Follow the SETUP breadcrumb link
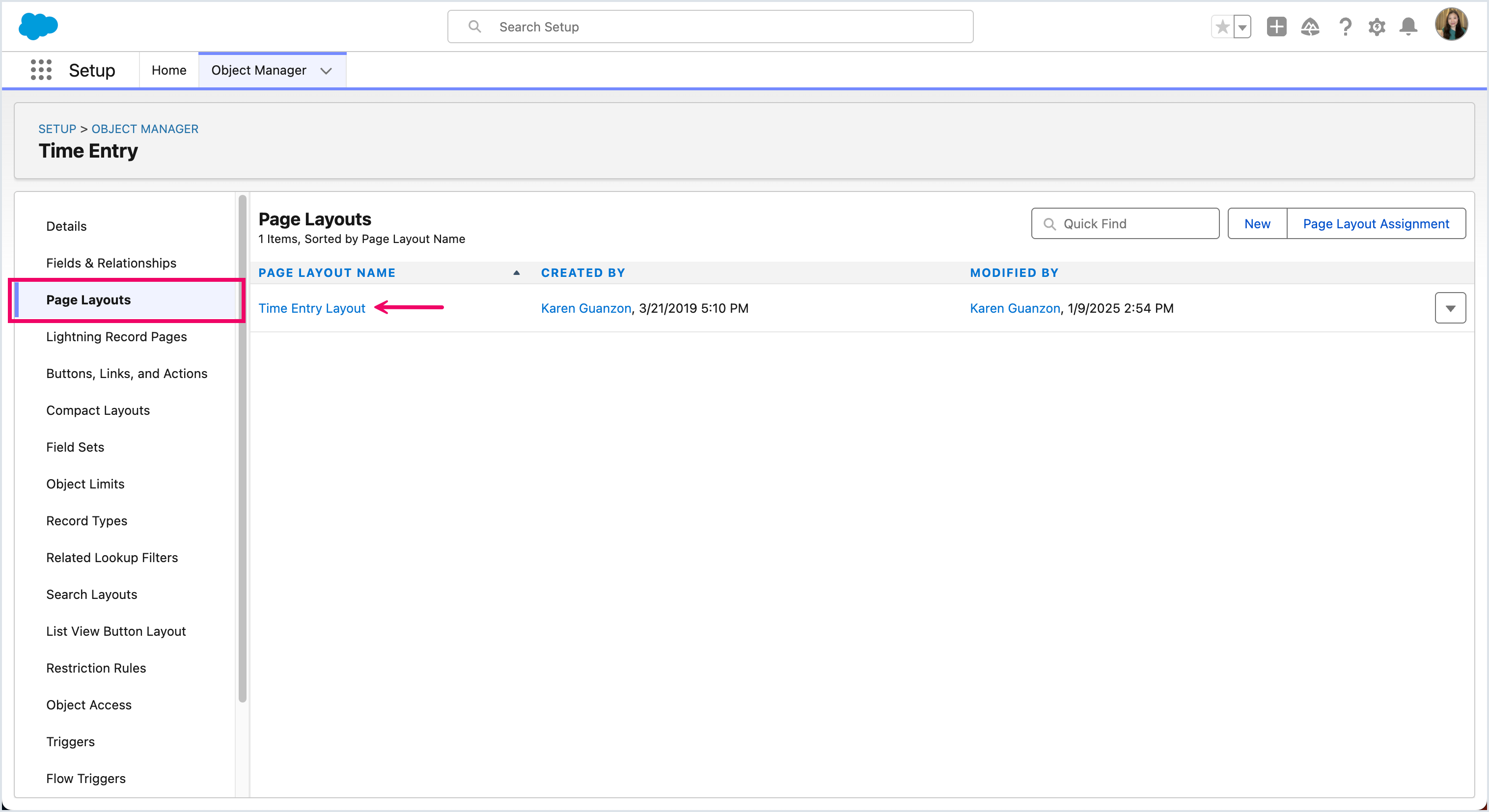This screenshot has height=812, width=1489. 56,129
